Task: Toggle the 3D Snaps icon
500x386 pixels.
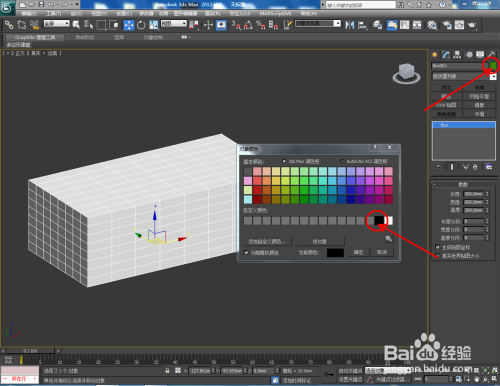Action: point(236,25)
